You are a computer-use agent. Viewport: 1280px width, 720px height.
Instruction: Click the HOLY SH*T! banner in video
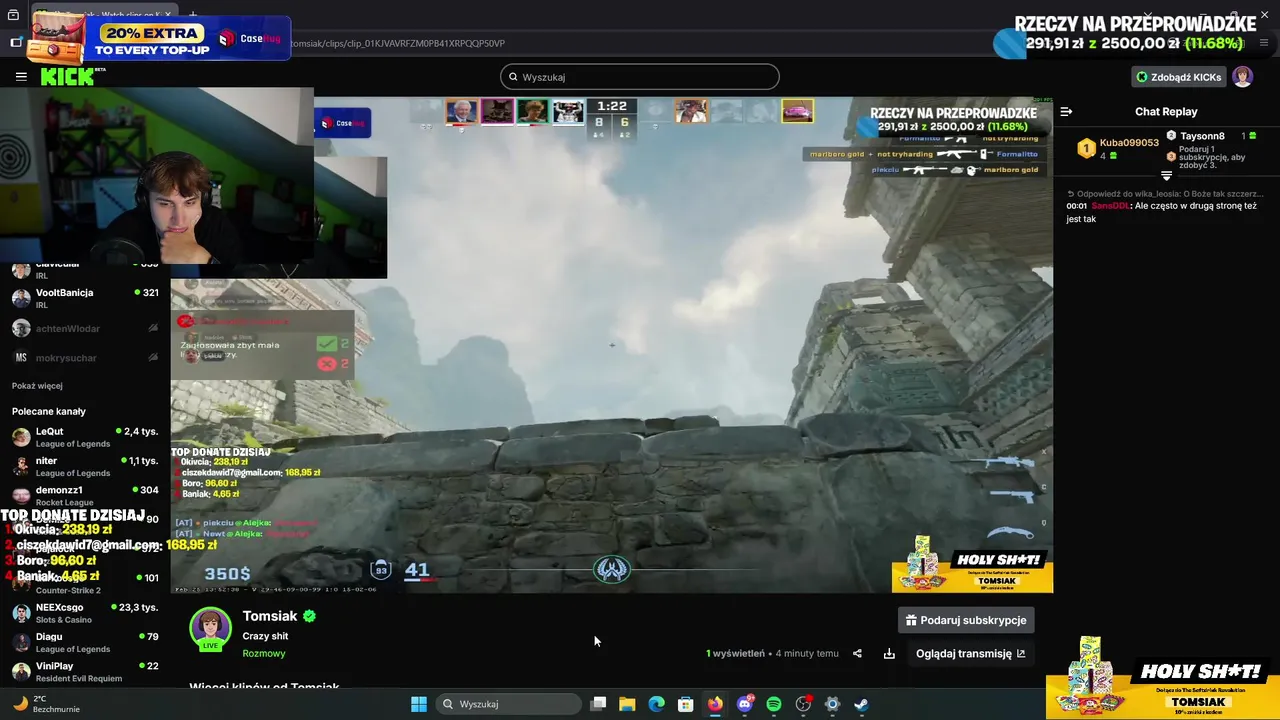972,565
